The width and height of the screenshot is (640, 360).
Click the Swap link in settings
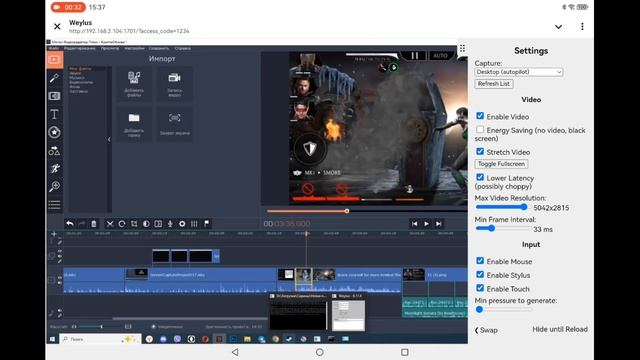[486, 330]
